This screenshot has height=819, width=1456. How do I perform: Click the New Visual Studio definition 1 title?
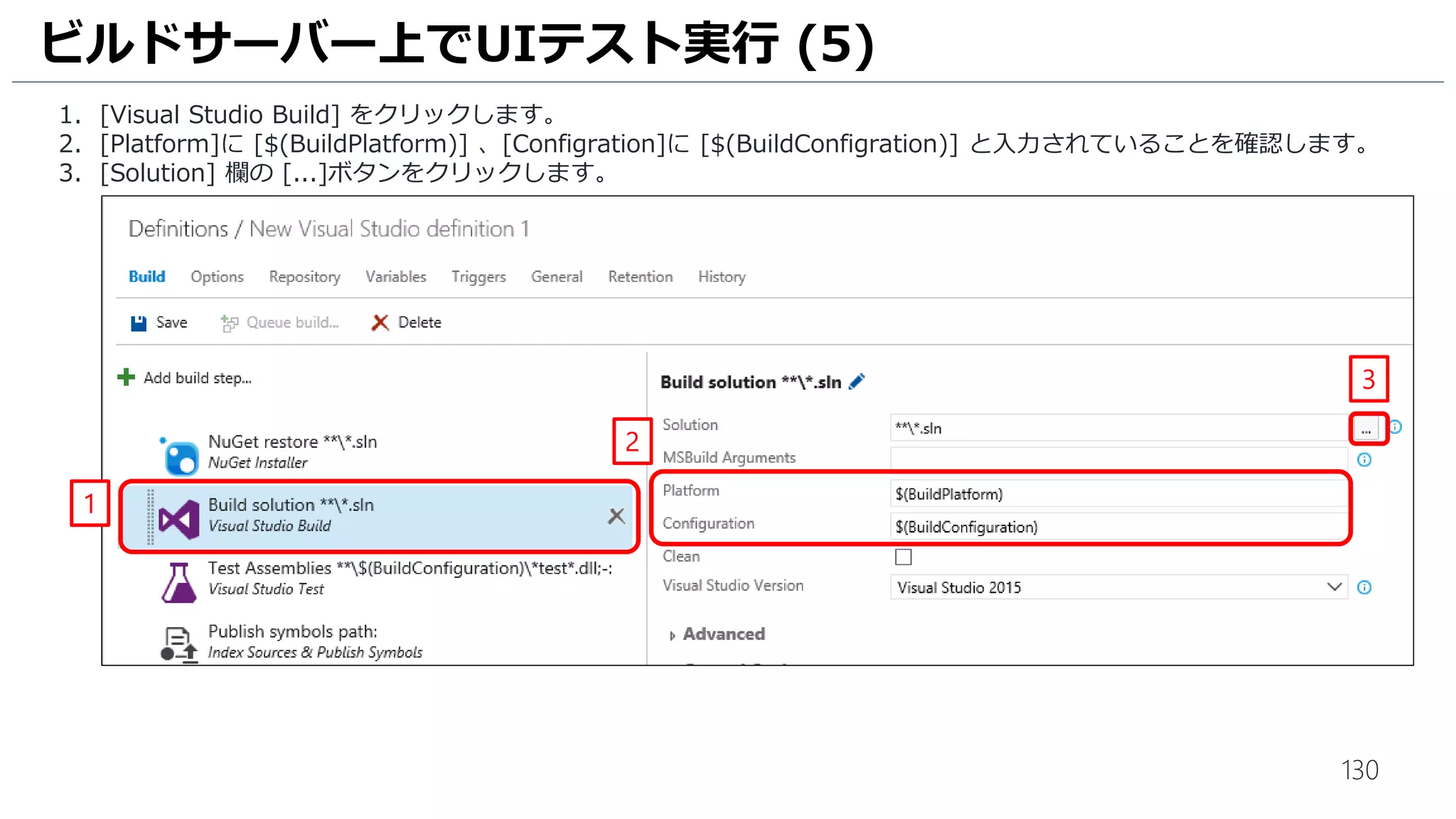point(389,229)
